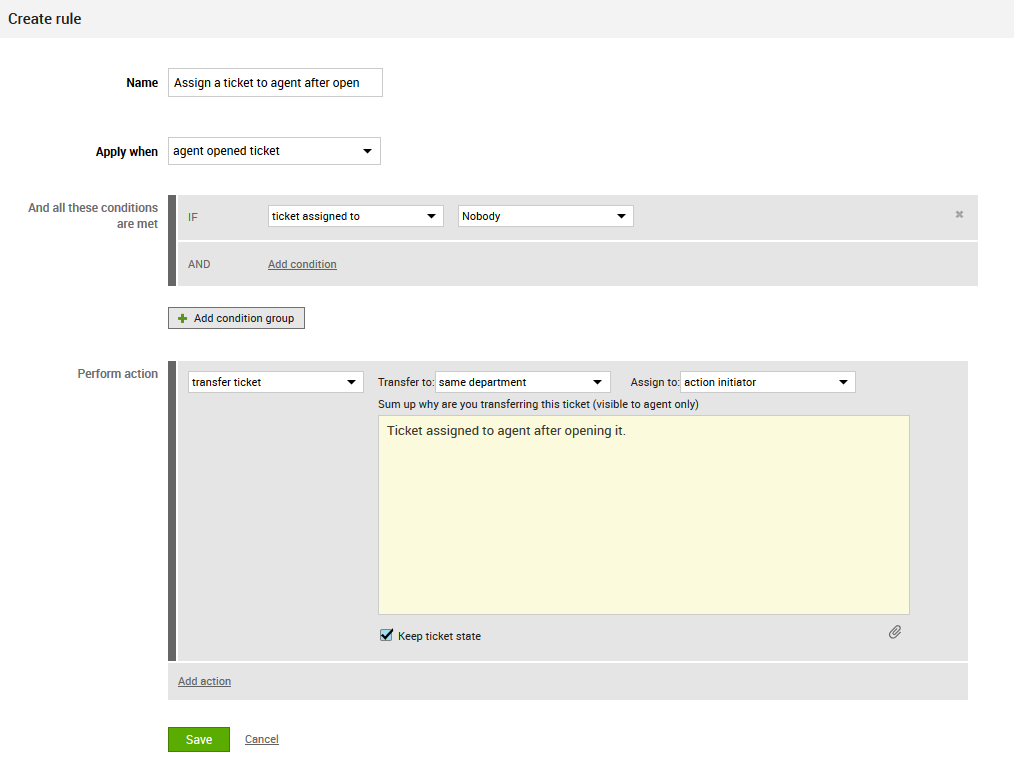The image size is (1014, 775).
Task: Expand the 'ticket assigned to' condition dropdown
Action: pos(355,216)
